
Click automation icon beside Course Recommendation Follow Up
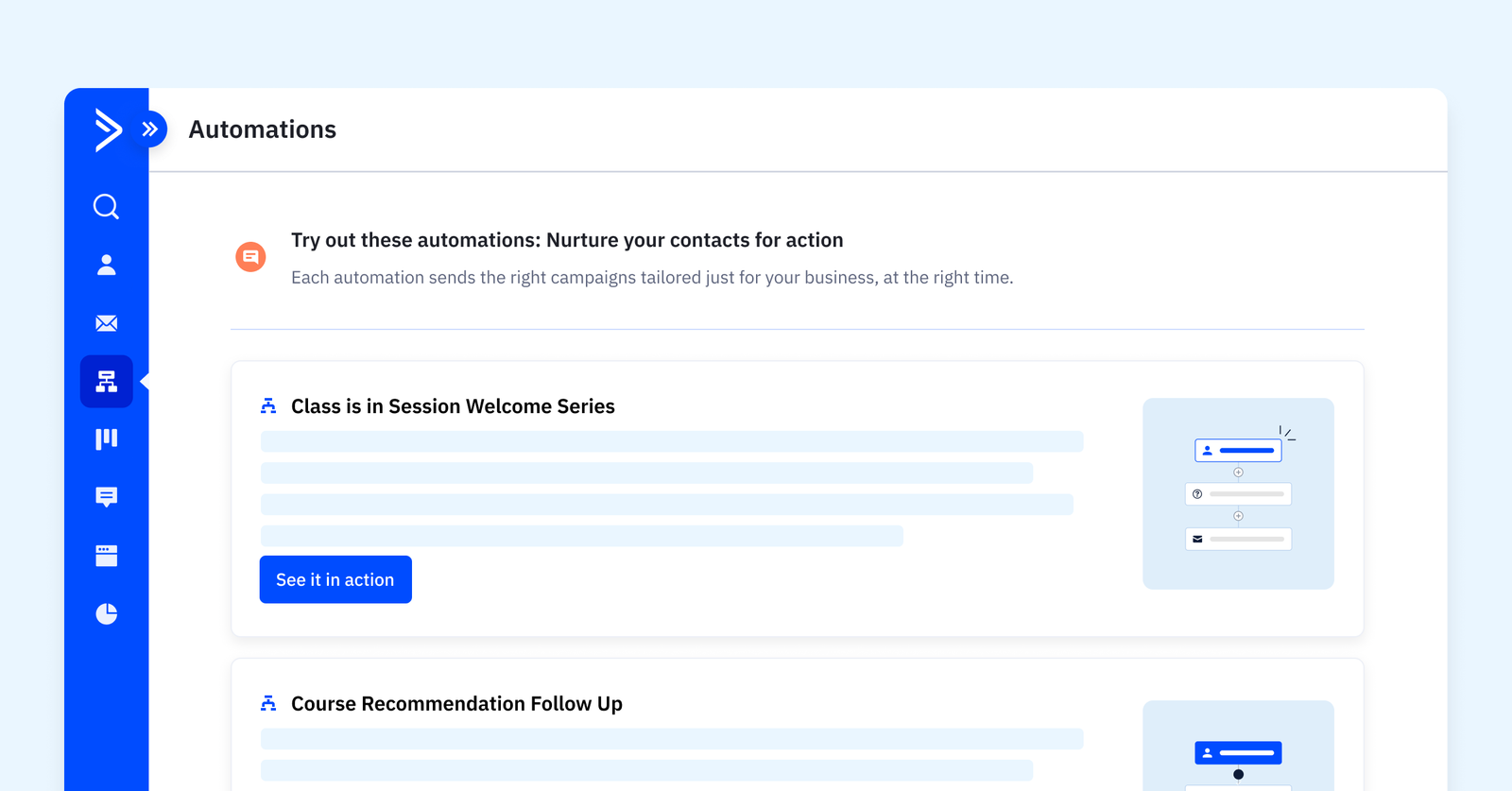[x=268, y=704]
